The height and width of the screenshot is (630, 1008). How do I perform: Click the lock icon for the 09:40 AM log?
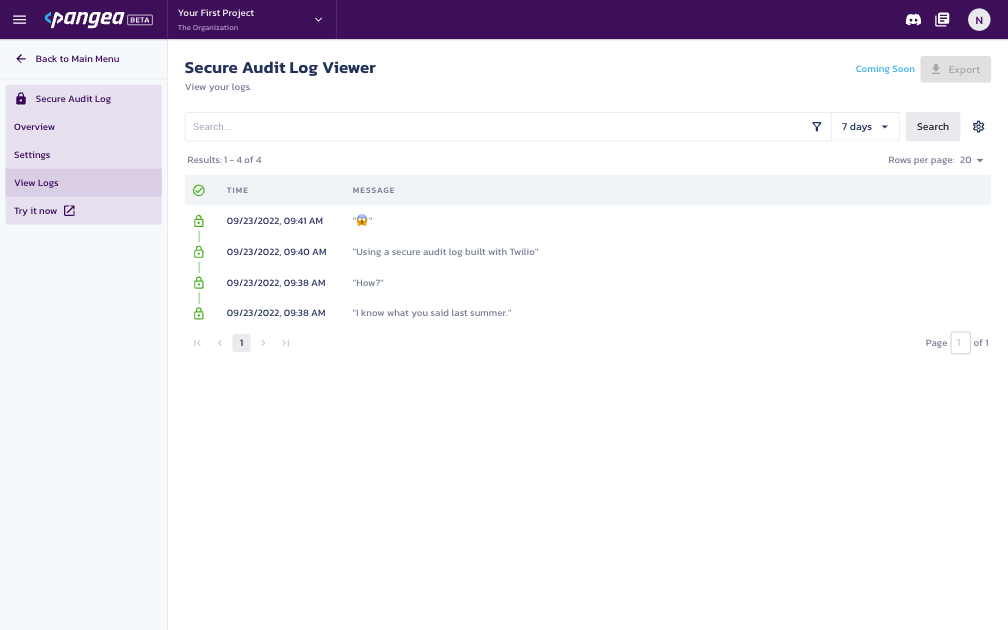click(199, 252)
